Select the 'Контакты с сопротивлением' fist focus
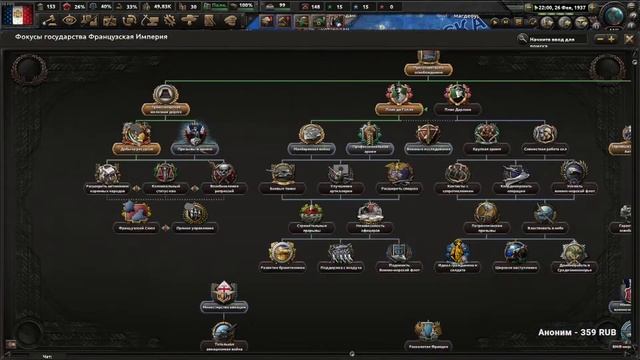 tap(458, 178)
